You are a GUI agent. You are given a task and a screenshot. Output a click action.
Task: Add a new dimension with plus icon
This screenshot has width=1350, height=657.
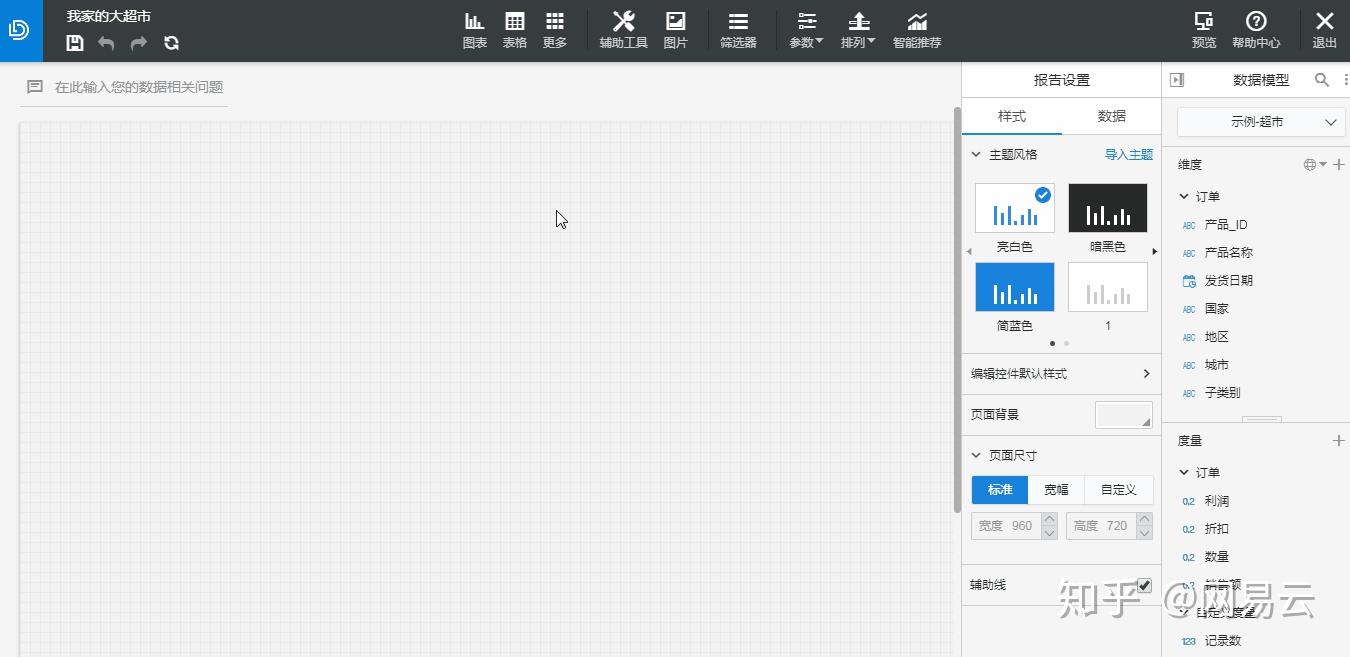[1339, 165]
